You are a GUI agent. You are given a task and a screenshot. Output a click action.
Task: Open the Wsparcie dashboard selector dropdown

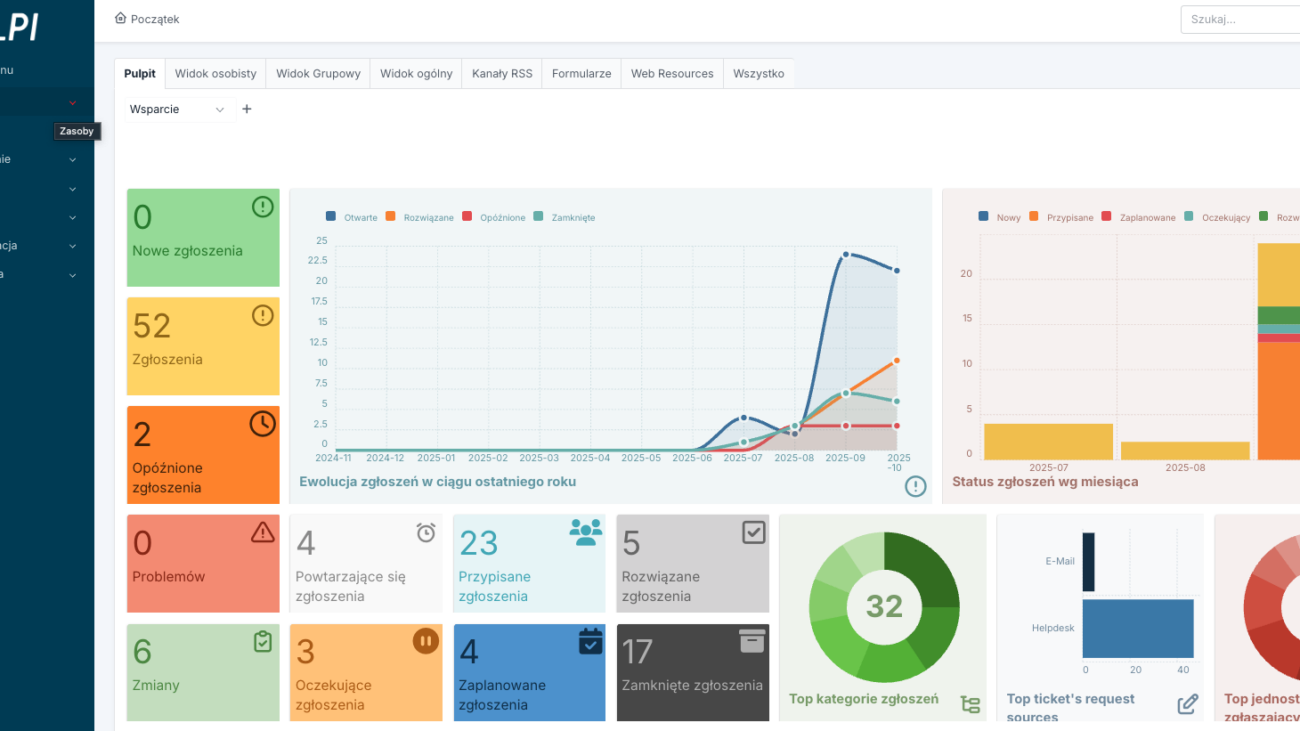point(179,109)
